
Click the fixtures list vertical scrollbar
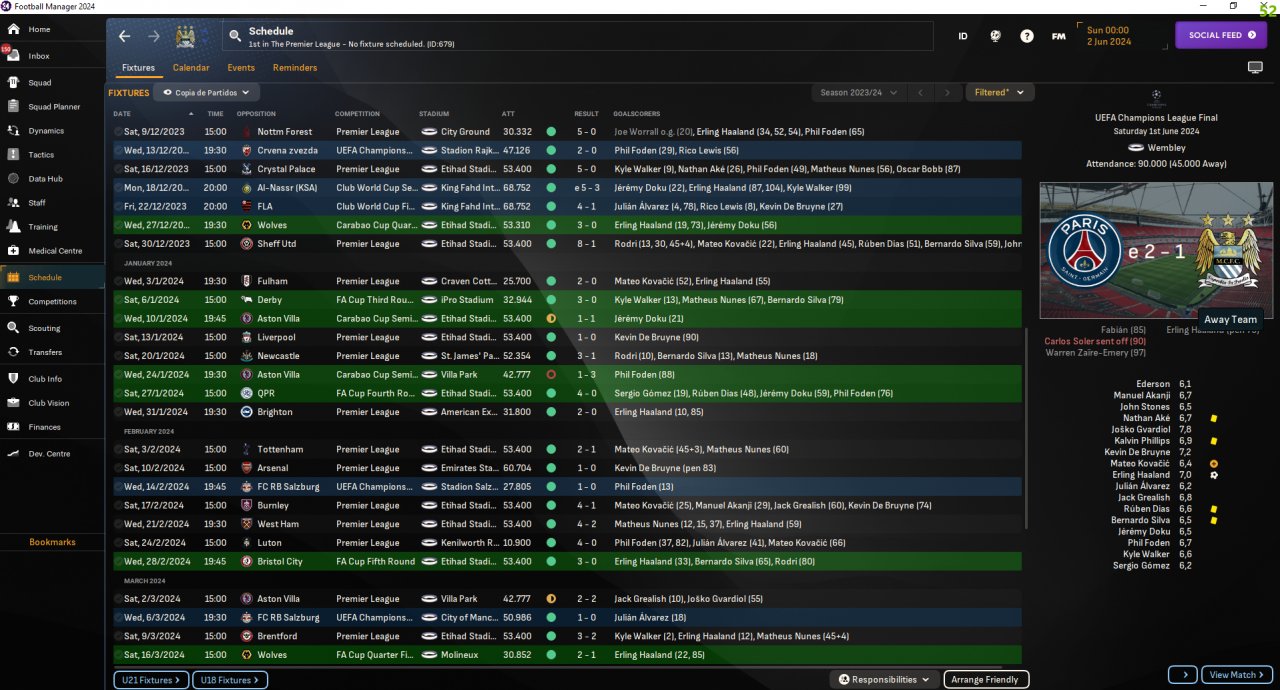tap(1025, 428)
